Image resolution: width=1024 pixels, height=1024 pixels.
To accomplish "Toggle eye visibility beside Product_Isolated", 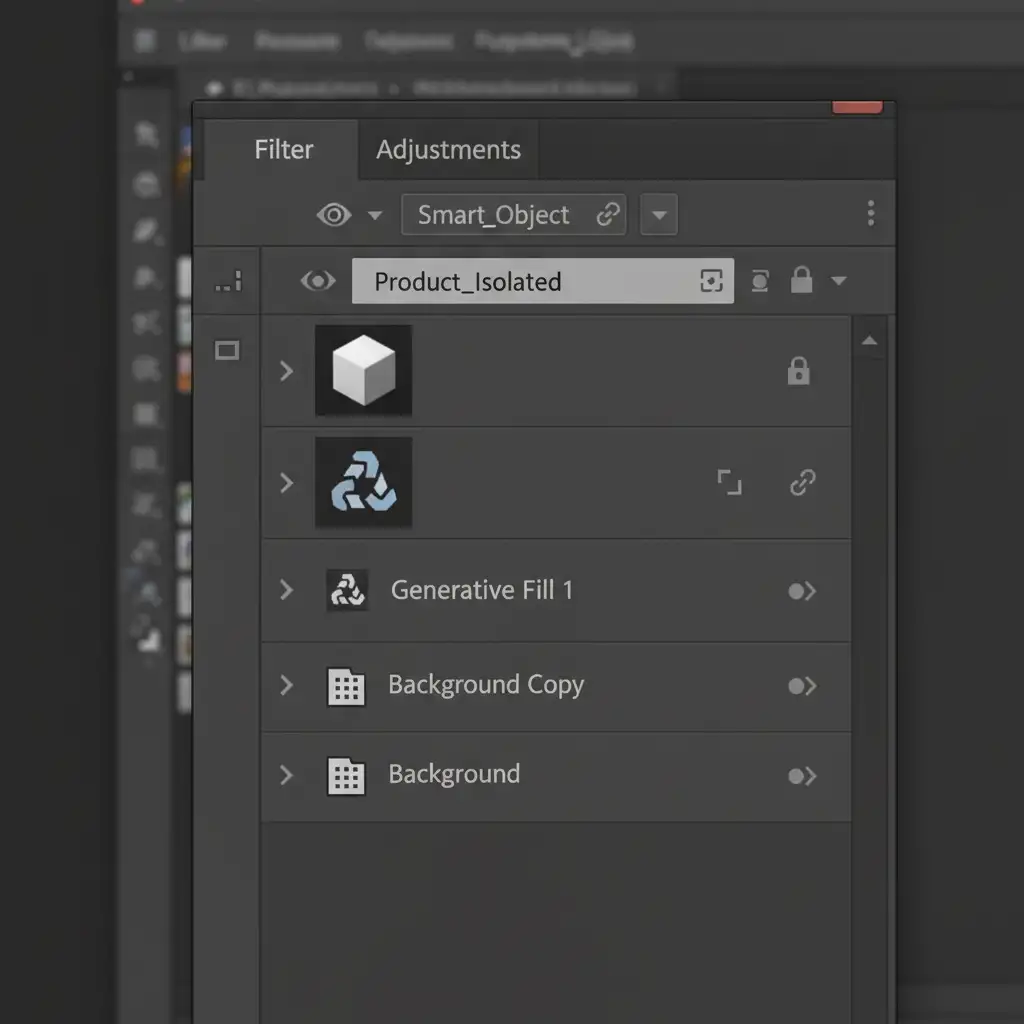I will click(x=318, y=281).
